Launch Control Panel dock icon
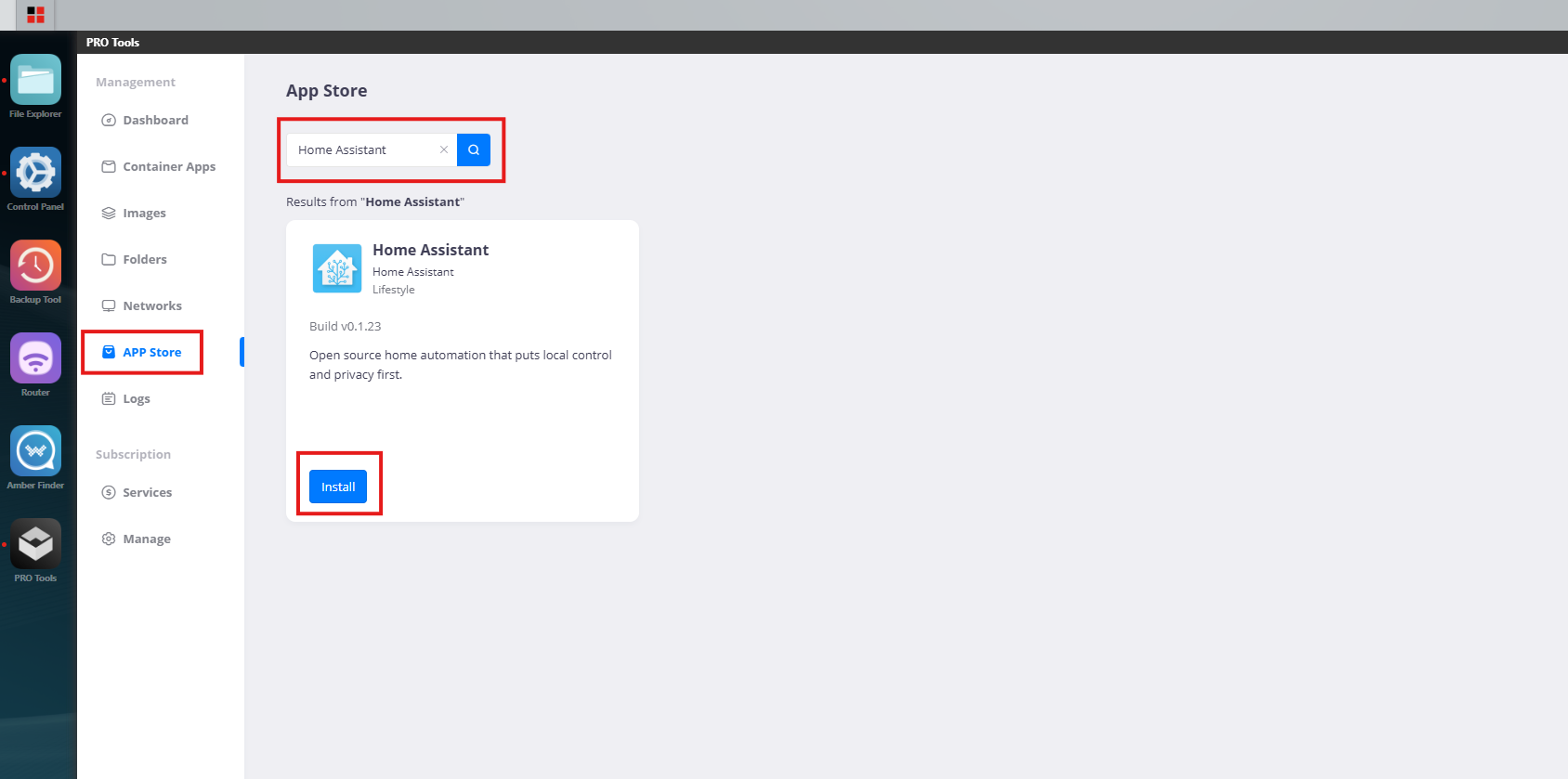The height and width of the screenshot is (779, 1568). [x=35, y=173]
